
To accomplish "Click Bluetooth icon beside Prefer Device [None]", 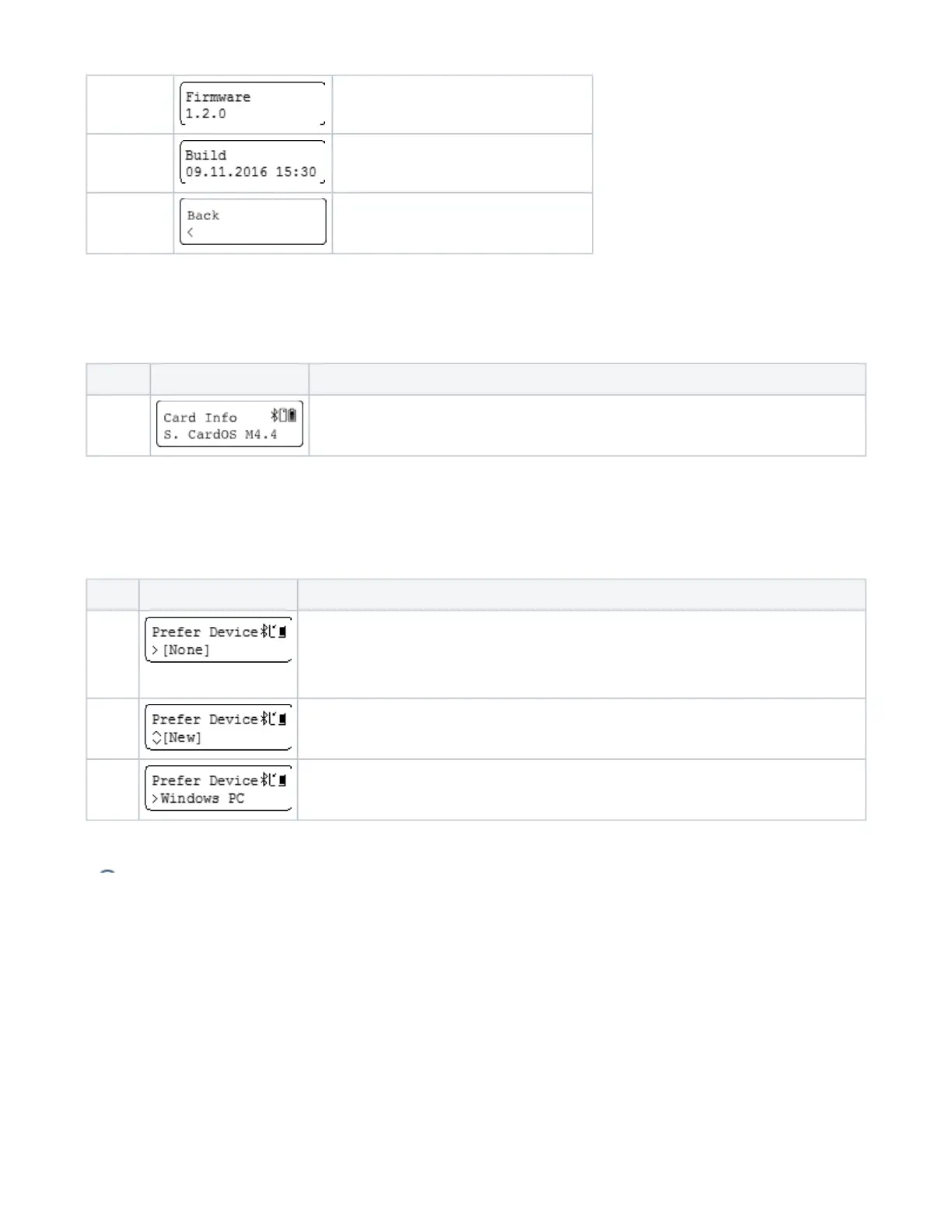I will [265, 631].
